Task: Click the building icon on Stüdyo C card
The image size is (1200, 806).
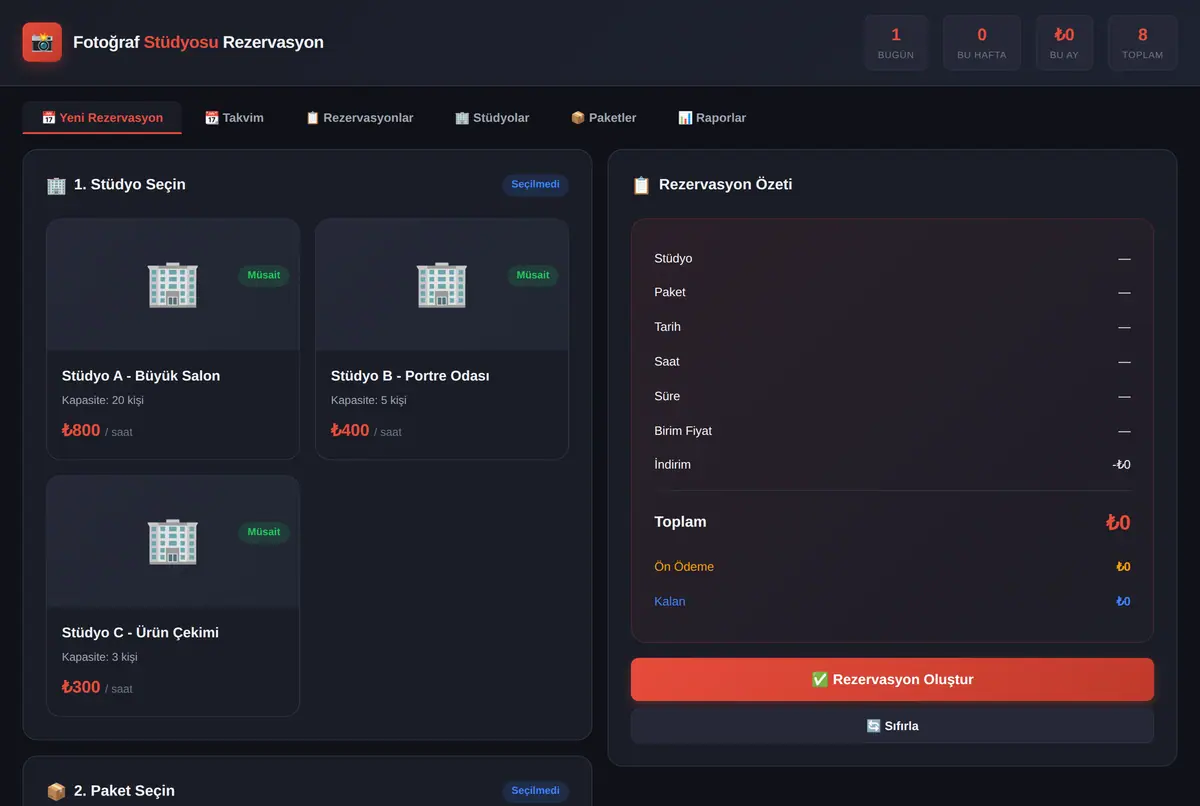Action: [x=173, y=542]
